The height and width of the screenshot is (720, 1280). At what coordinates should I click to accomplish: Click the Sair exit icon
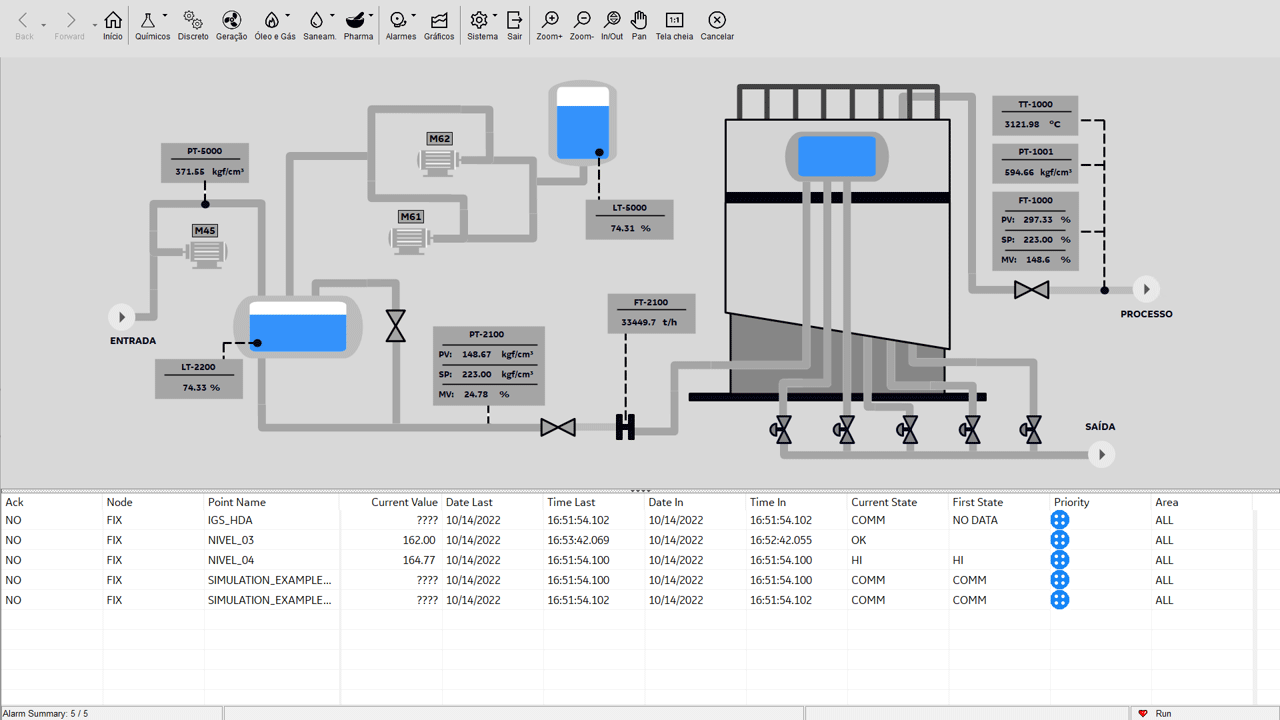[x=514, y=20]
